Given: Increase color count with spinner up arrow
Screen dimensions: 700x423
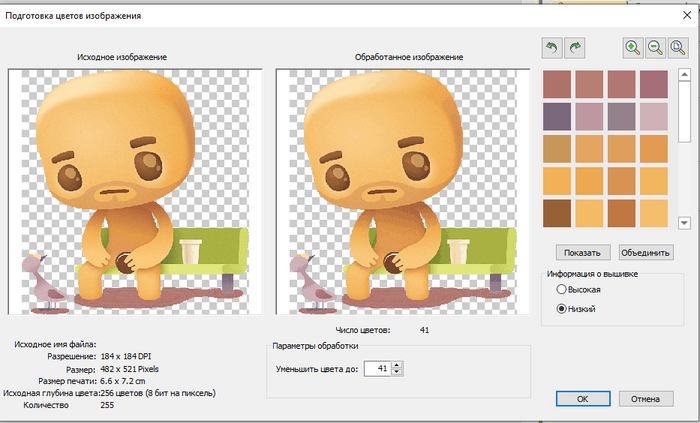Looking at the screenshot, I should click(x=398, y=365).
